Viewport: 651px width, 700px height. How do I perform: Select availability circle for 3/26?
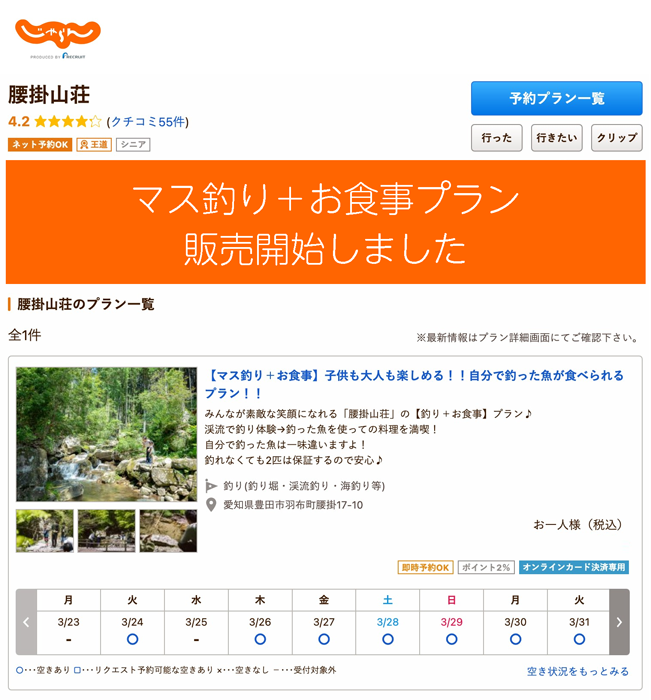(x=260, y=639)
